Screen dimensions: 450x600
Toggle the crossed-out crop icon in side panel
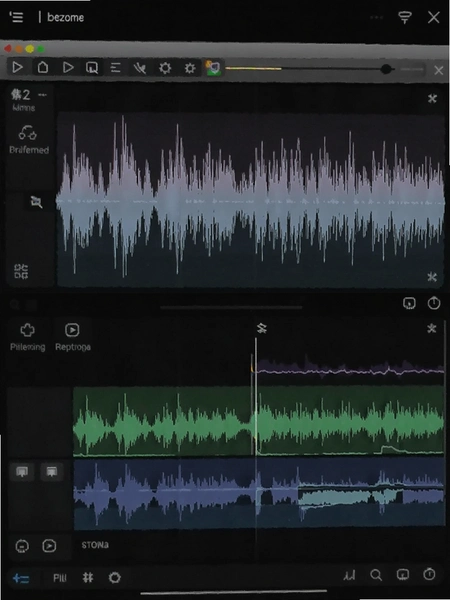click(x=36, y=201)
